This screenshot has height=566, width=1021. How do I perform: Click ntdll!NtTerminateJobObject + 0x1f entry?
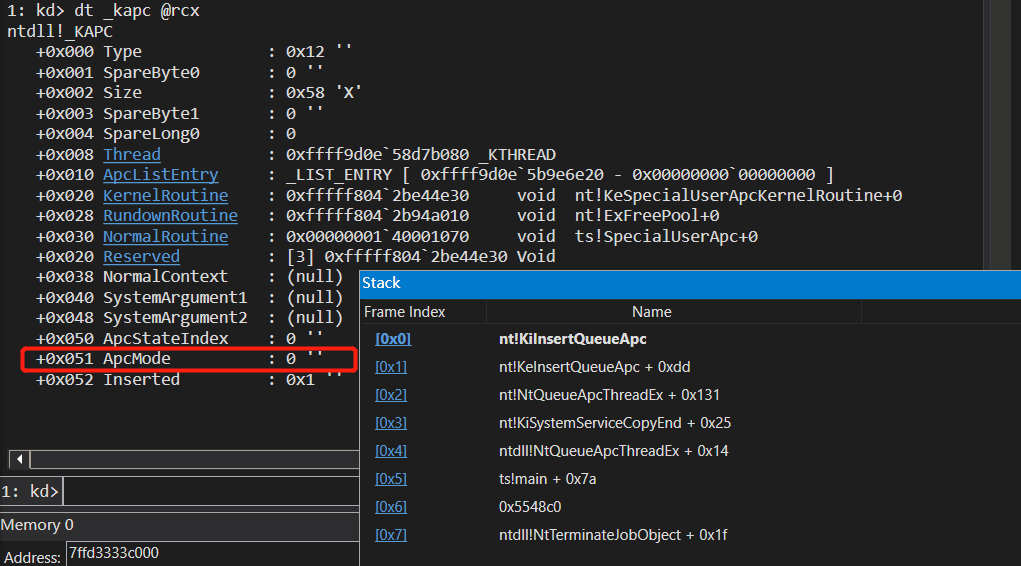click(x=613, y=535)
